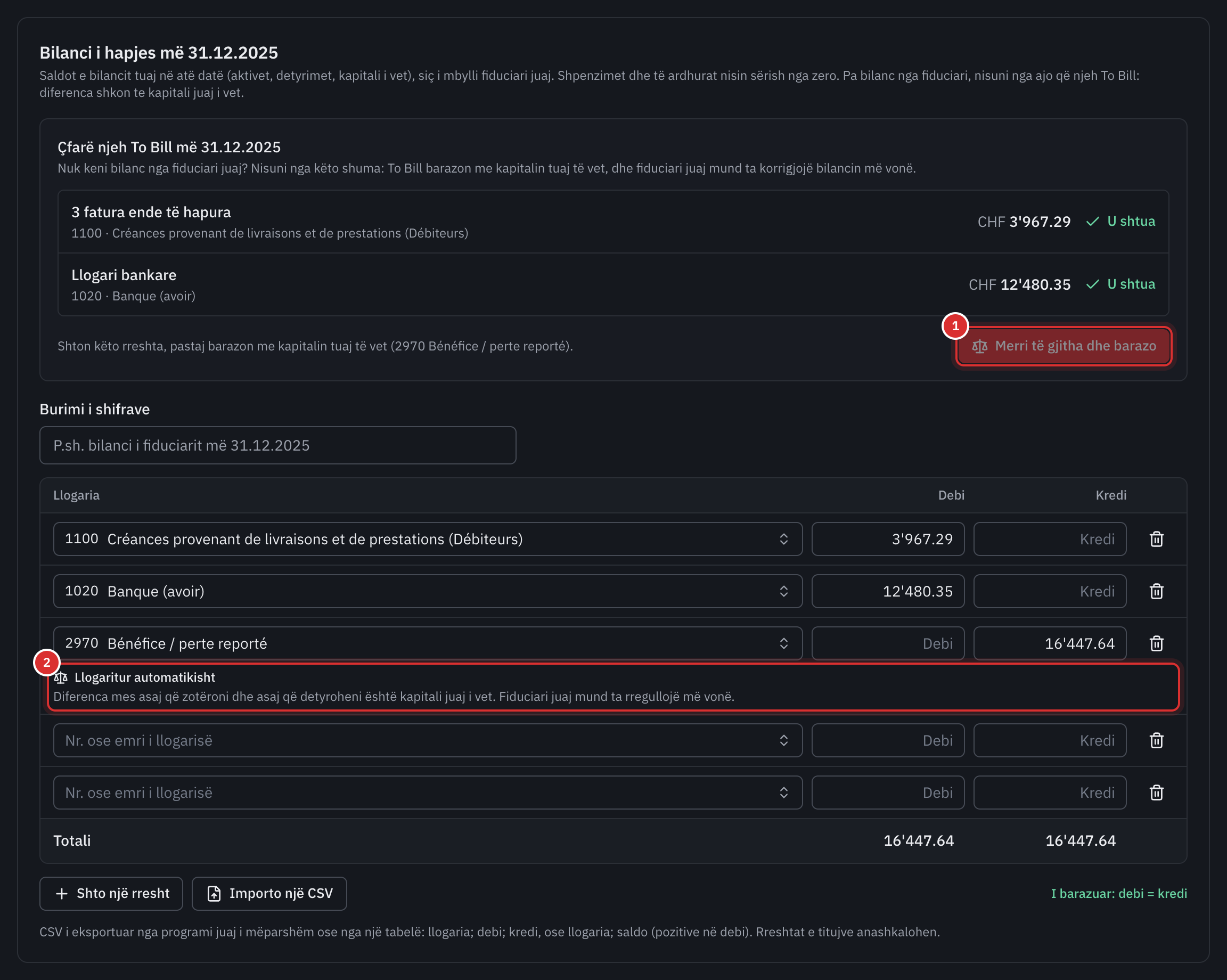The height and width of the screenshot is (980, 1227).
Task: Click the Debi field in 2970 row
Action: click(888, 644)
